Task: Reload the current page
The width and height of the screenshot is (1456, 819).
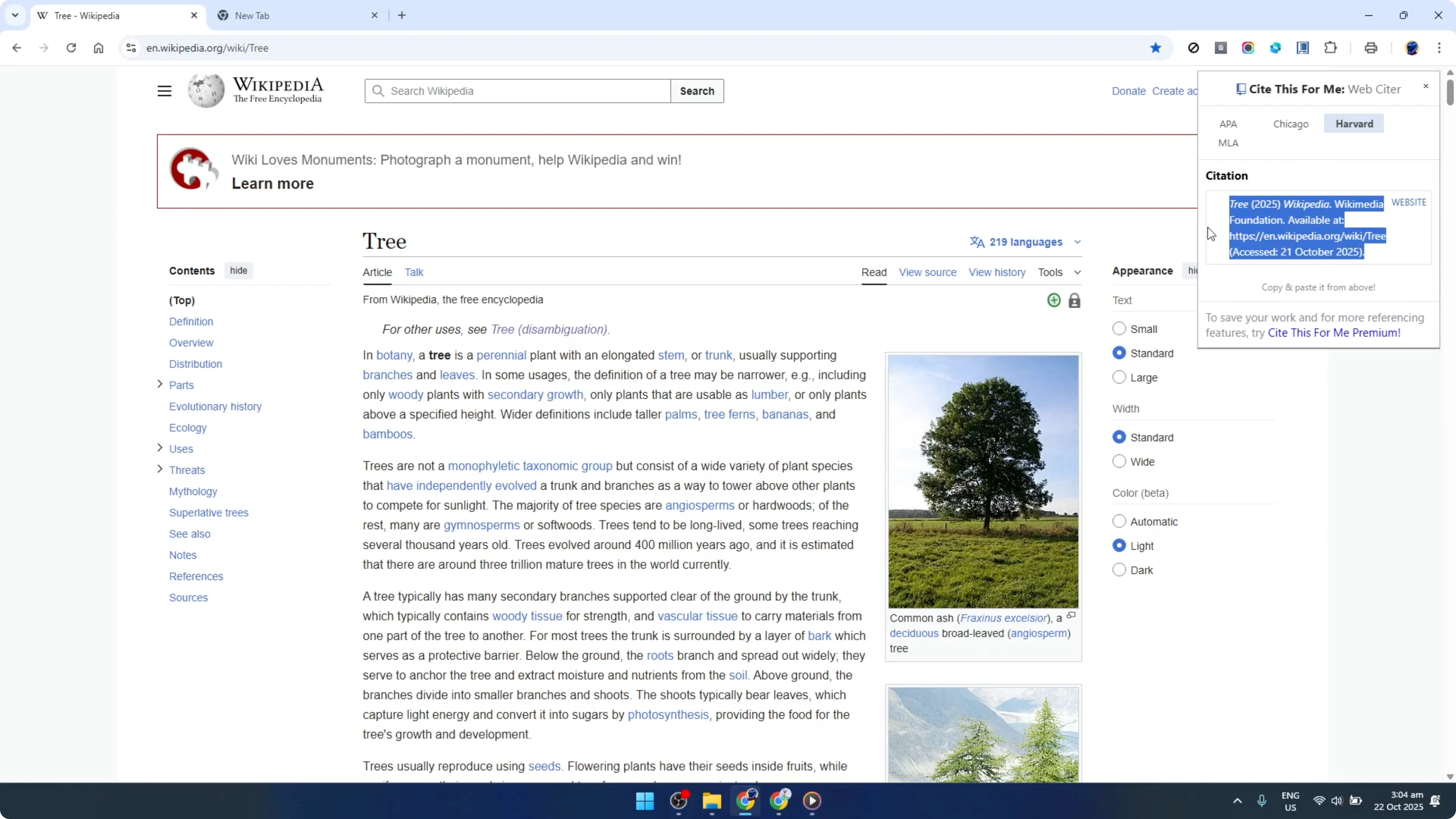Action: click(x=71, y=48)
